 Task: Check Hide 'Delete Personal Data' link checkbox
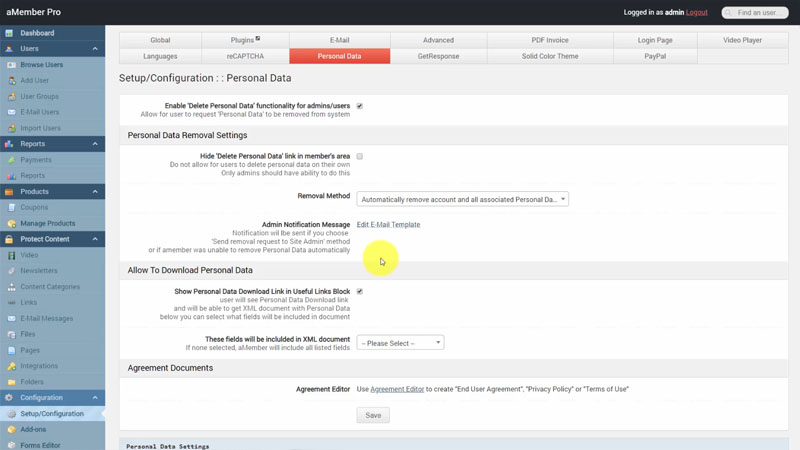point(360,157)
